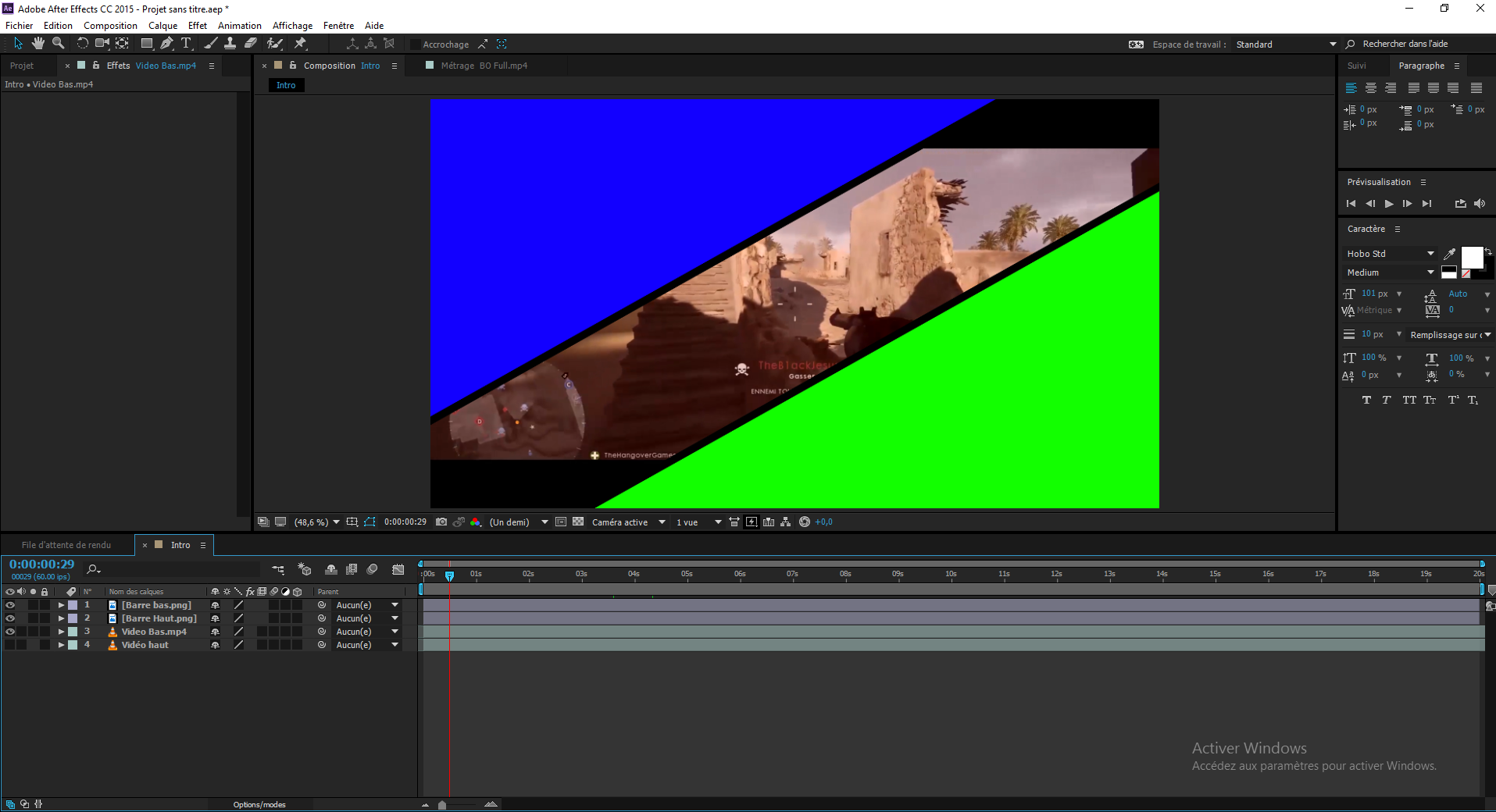Open the Fichier menu
Viewport: 1496px width, 812px height.
pyautogui.click(x=20, y=26)
